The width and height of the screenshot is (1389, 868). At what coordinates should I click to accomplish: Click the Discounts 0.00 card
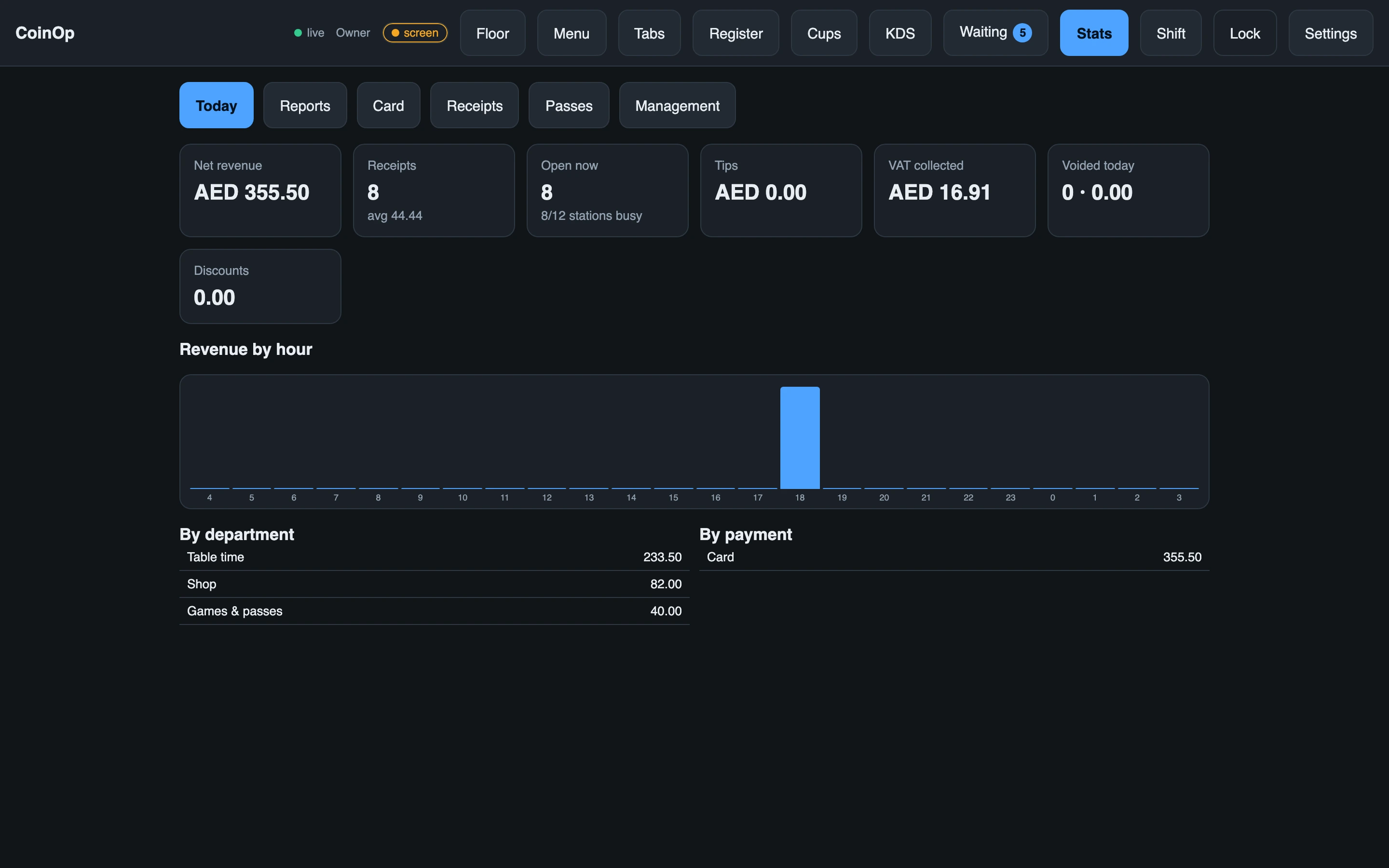coord(260,286)
